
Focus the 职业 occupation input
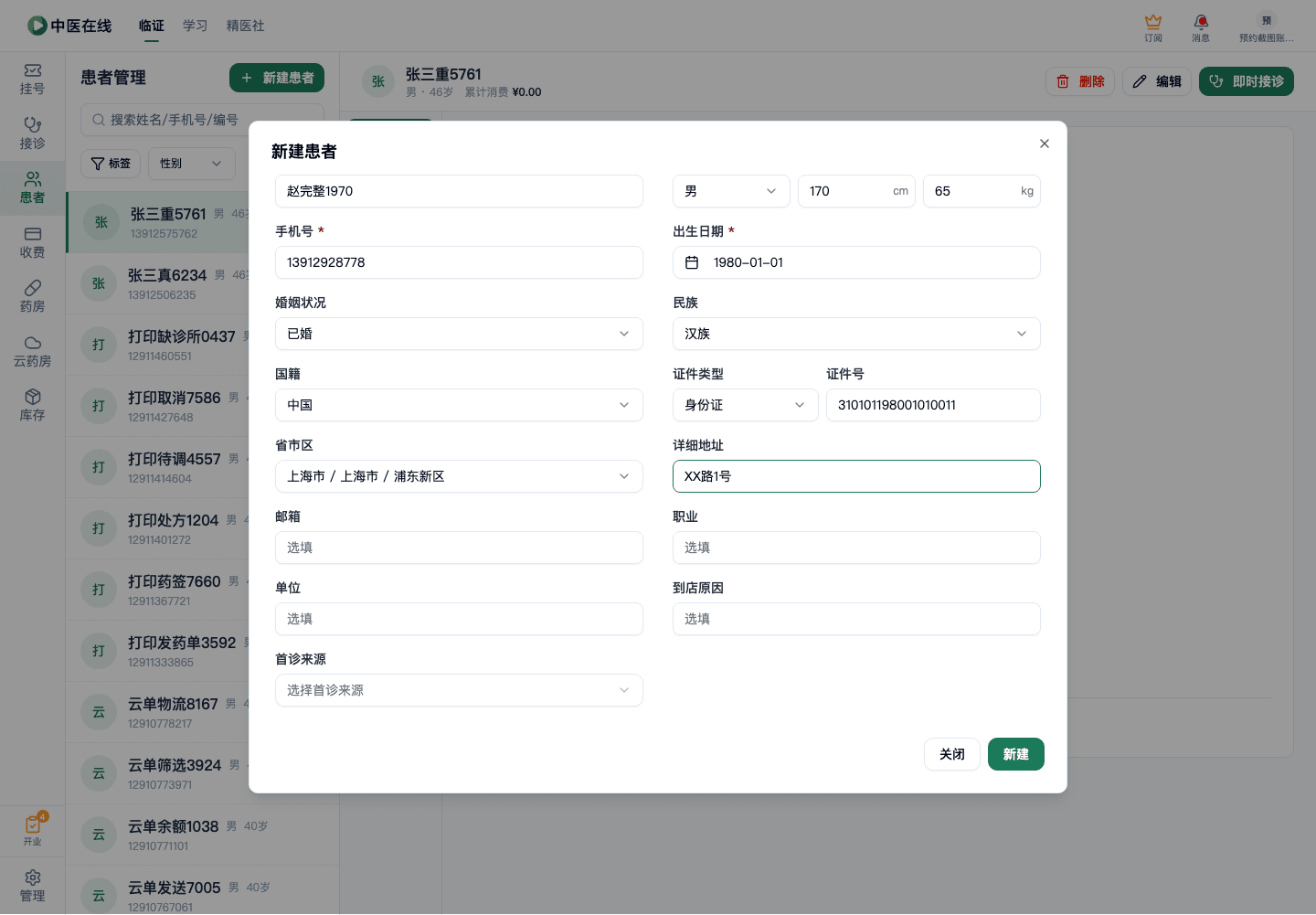tap(856, 548)
